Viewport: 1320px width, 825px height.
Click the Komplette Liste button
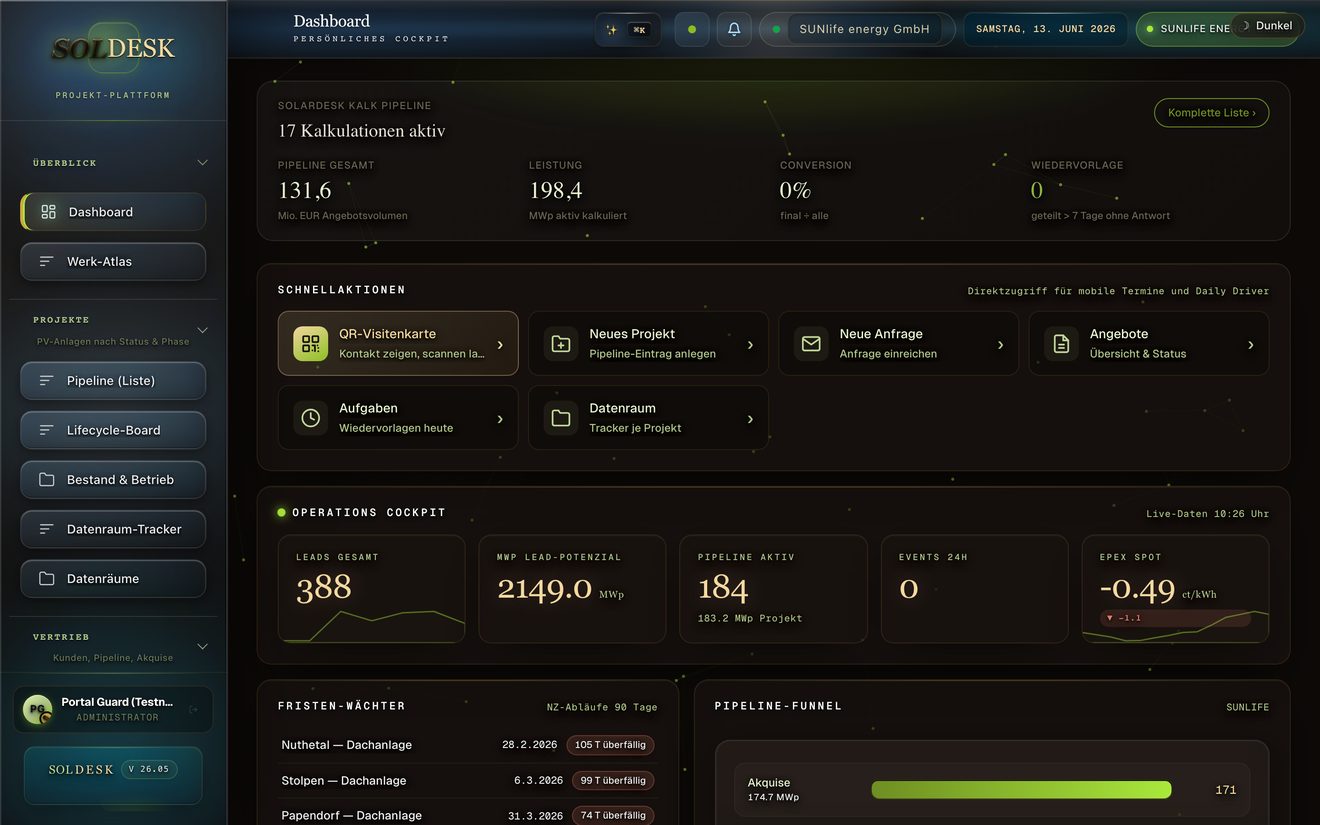coord(1211,113)
